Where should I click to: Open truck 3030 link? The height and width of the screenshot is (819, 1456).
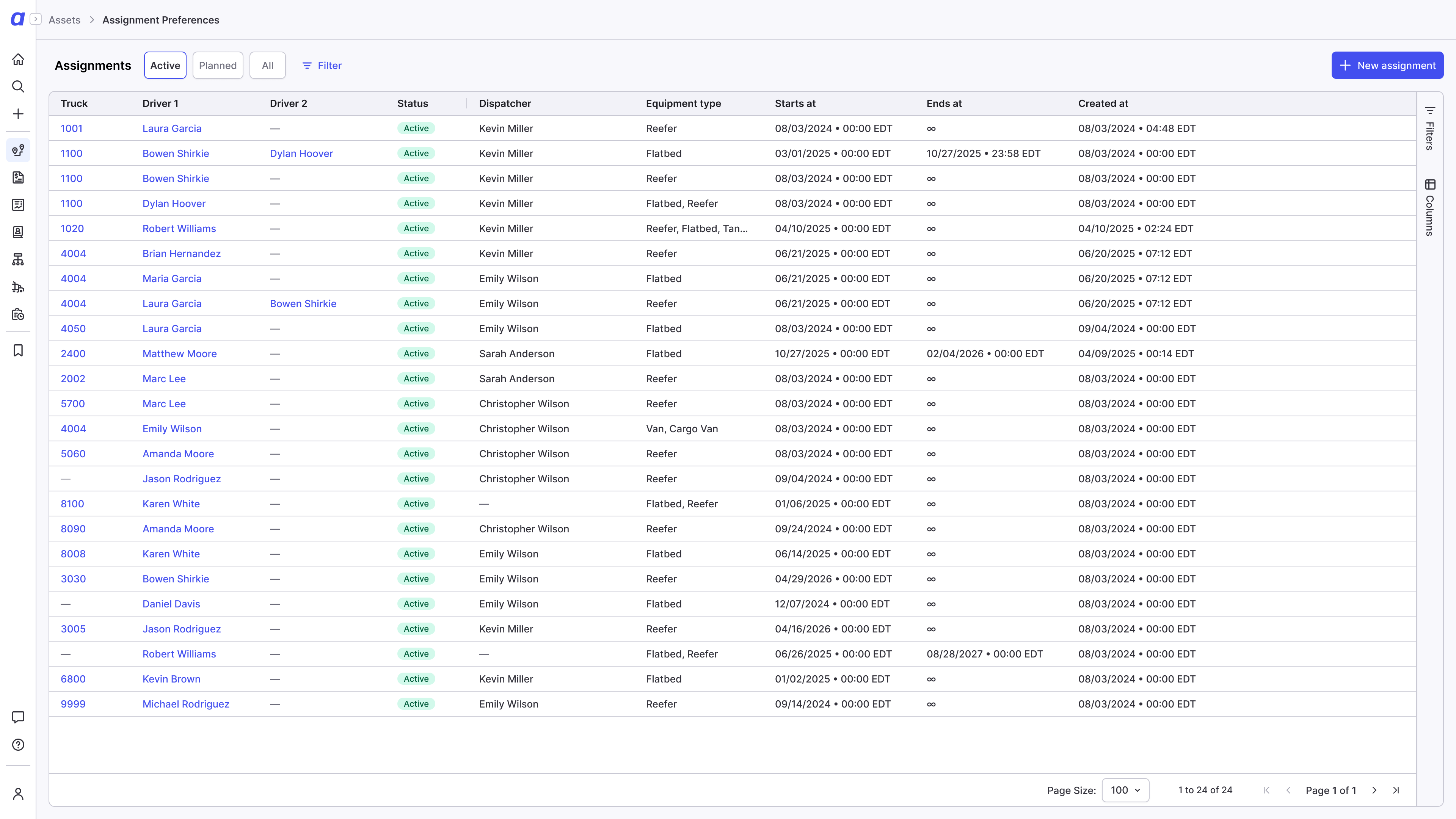(x=73, y=579)
